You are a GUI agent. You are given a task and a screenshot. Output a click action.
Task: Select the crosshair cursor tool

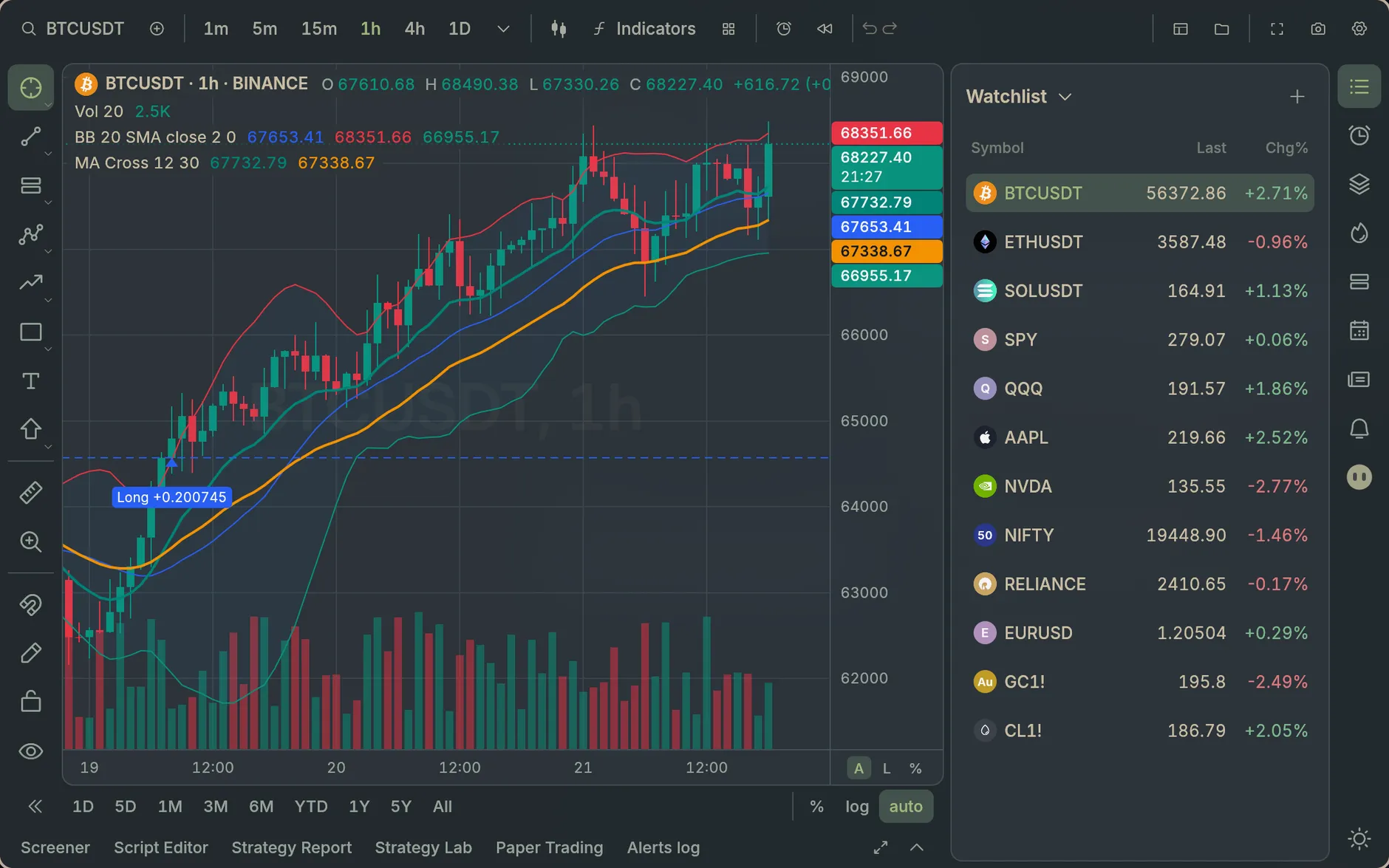point(31,88)
